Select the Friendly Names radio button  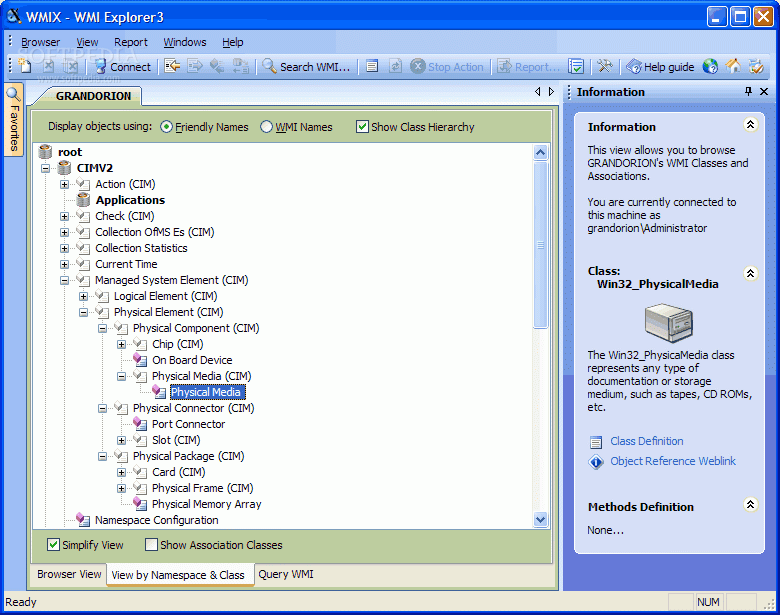click(167, 127)
